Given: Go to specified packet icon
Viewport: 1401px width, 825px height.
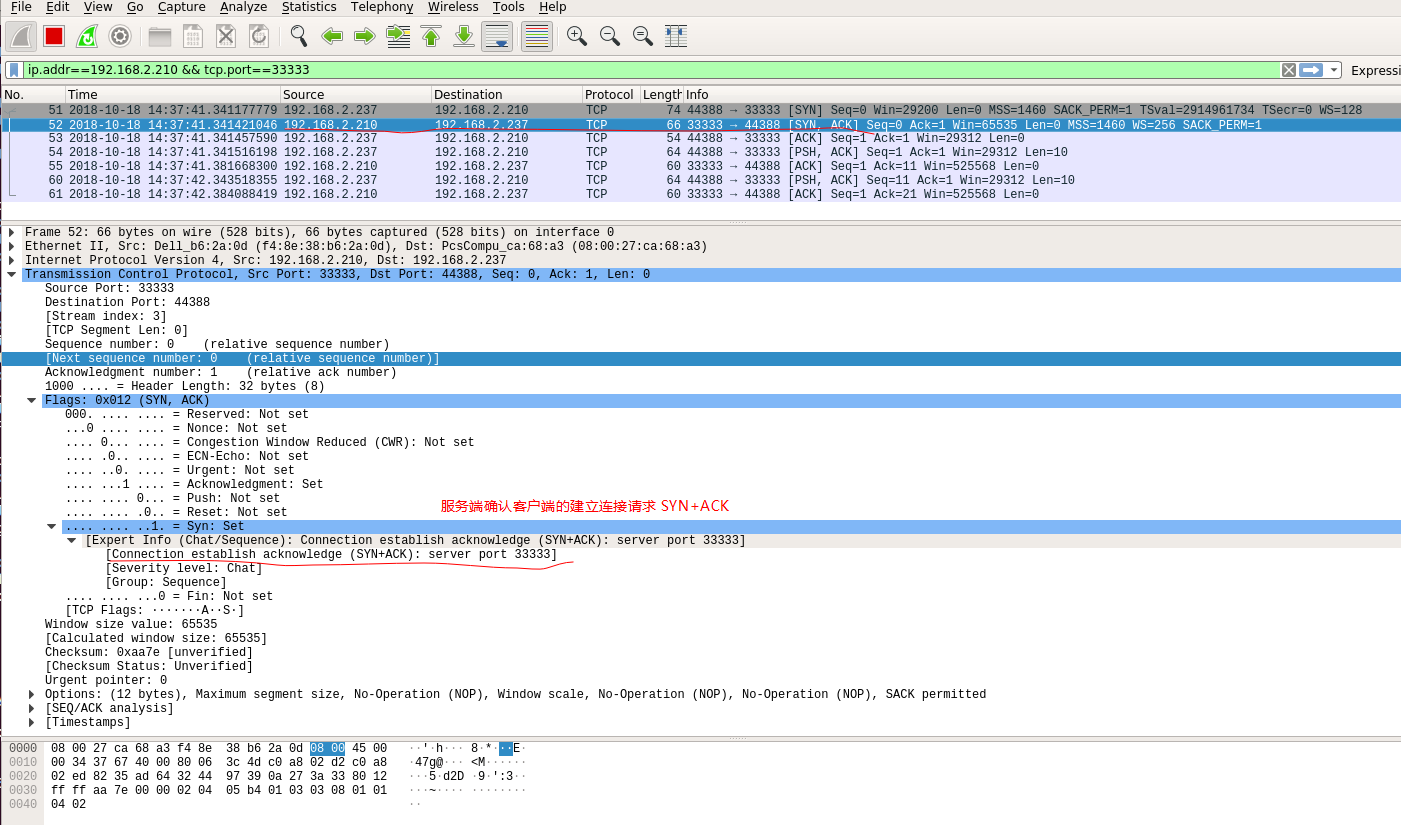Looking at the screenshot, I should click(x=398, y=37).
